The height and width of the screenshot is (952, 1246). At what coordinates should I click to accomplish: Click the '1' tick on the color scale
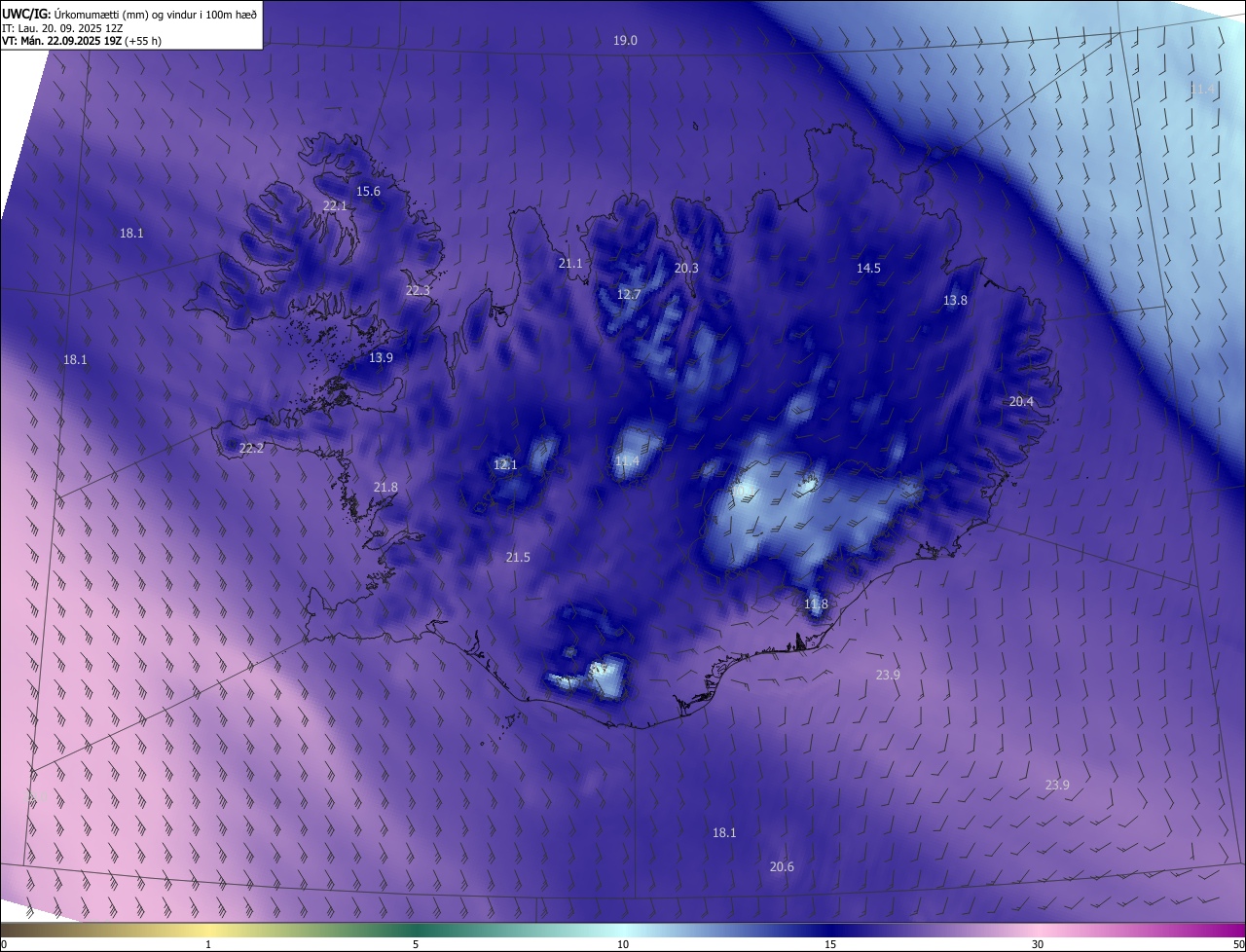208,944
